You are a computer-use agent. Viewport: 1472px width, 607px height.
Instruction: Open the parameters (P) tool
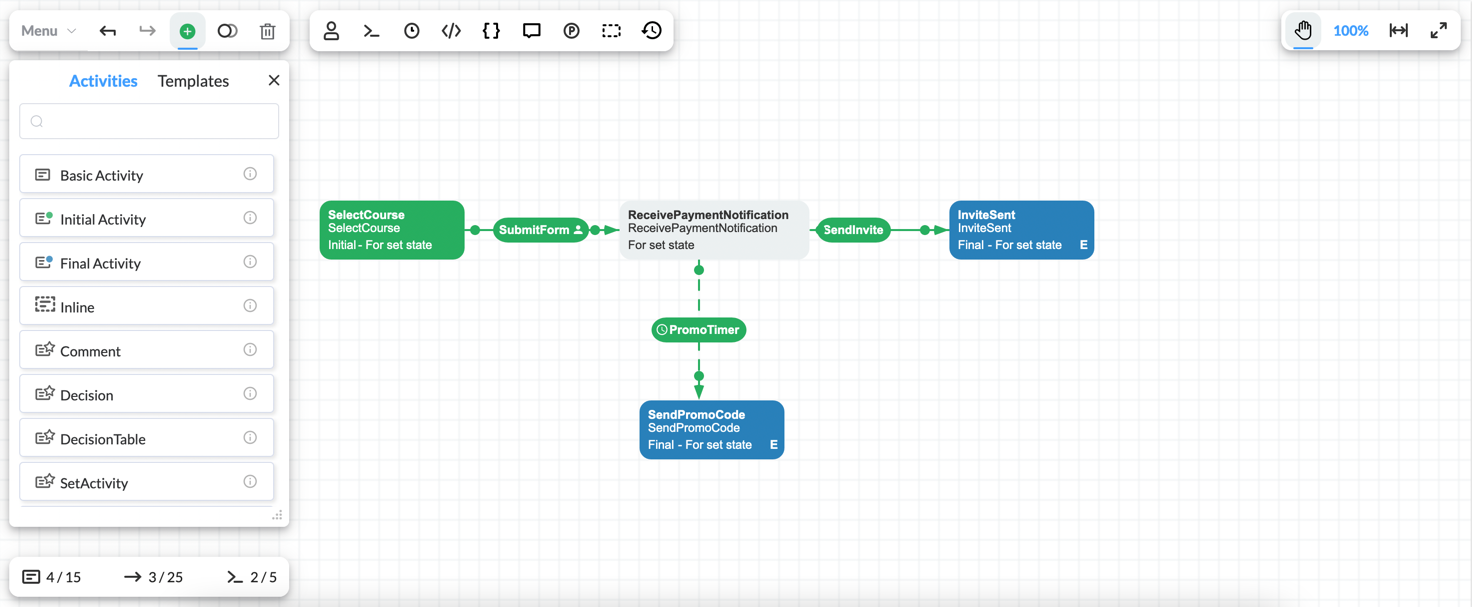coord(571,30)
